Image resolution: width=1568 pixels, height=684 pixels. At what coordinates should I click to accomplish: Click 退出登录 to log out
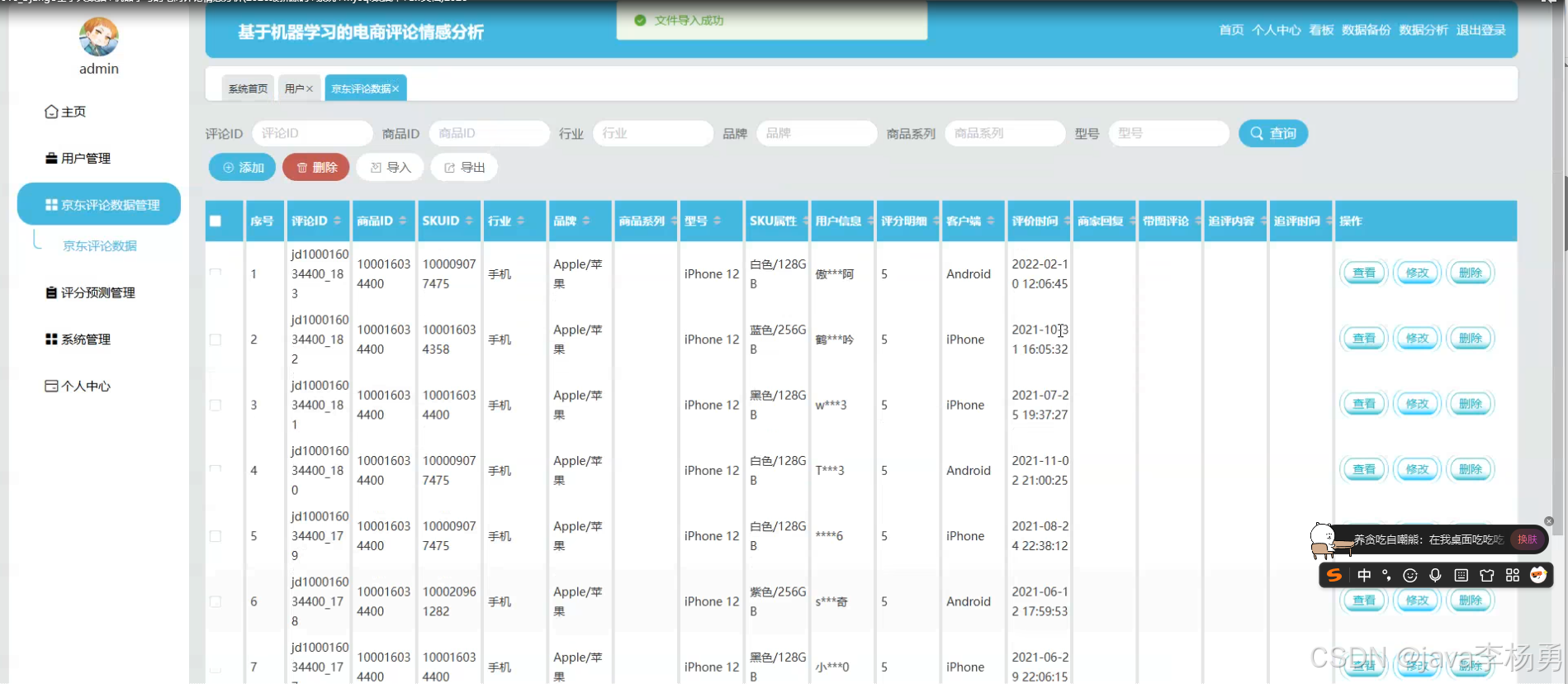1480,30
